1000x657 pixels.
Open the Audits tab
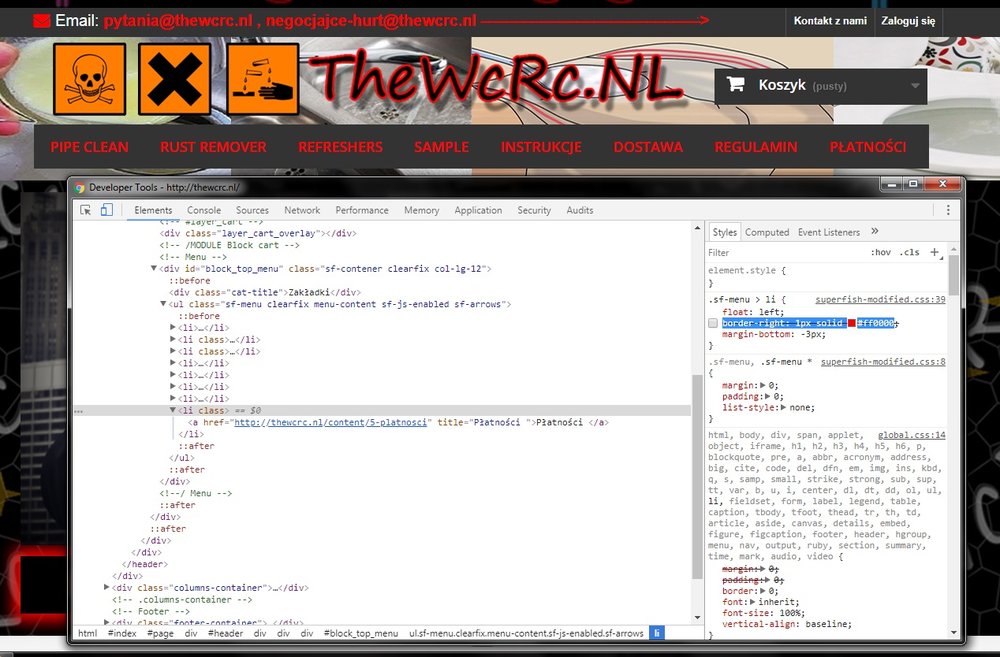click(580, 210)
